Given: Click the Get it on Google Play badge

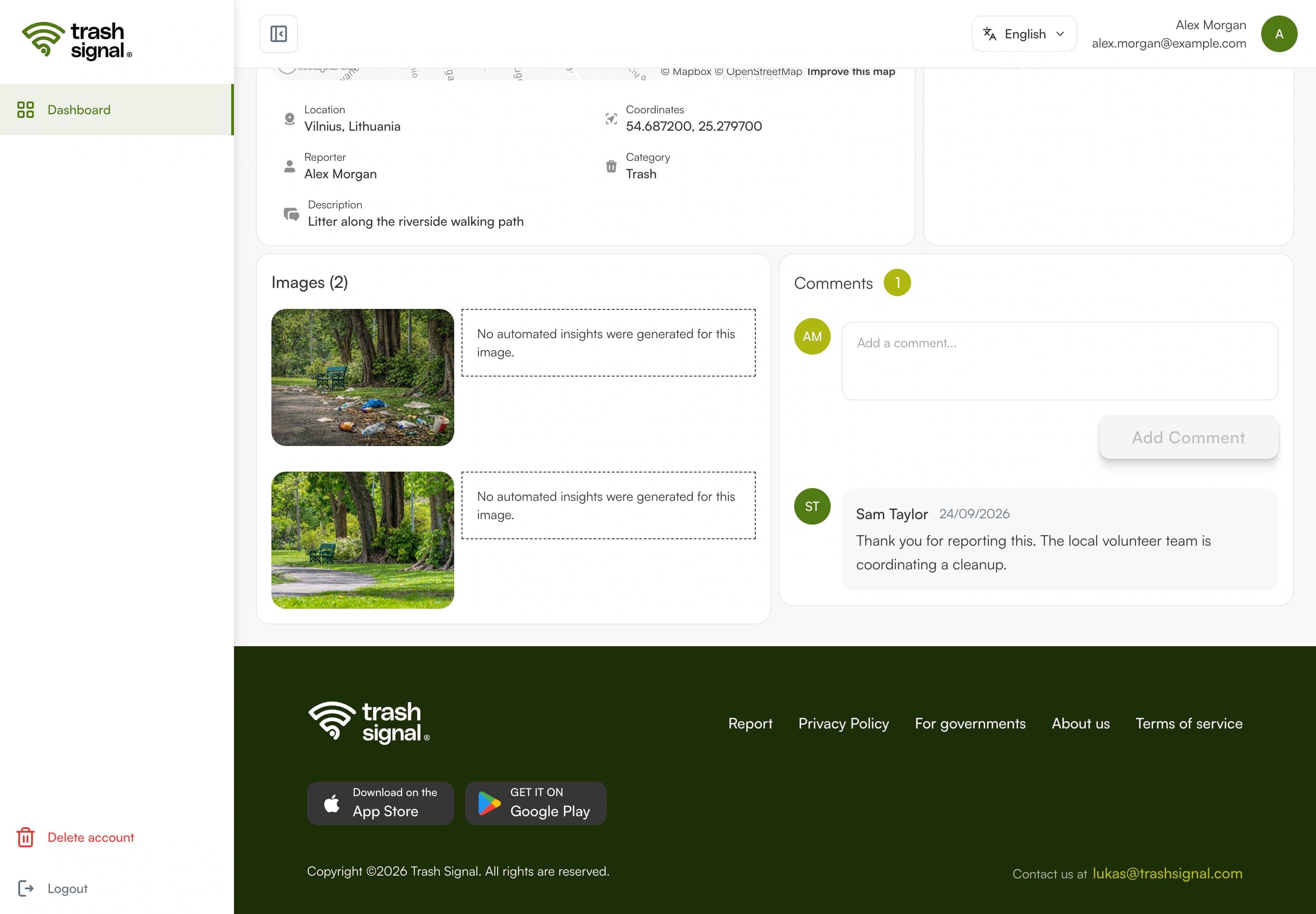Looking at the screenshot, I should pyautogui.click(x=536, y=803).
